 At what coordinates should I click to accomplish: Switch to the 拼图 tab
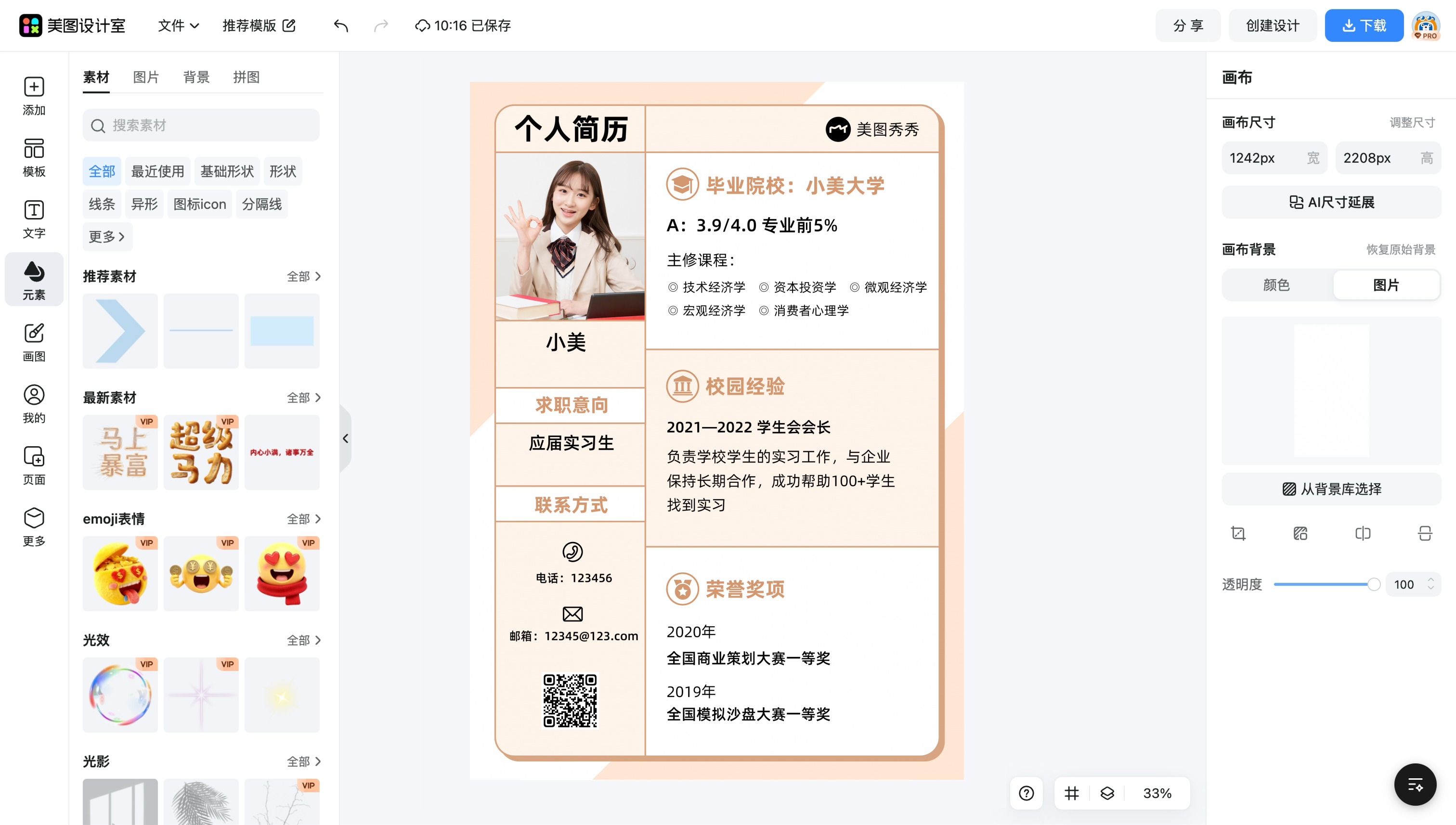[x=246, y=77]
